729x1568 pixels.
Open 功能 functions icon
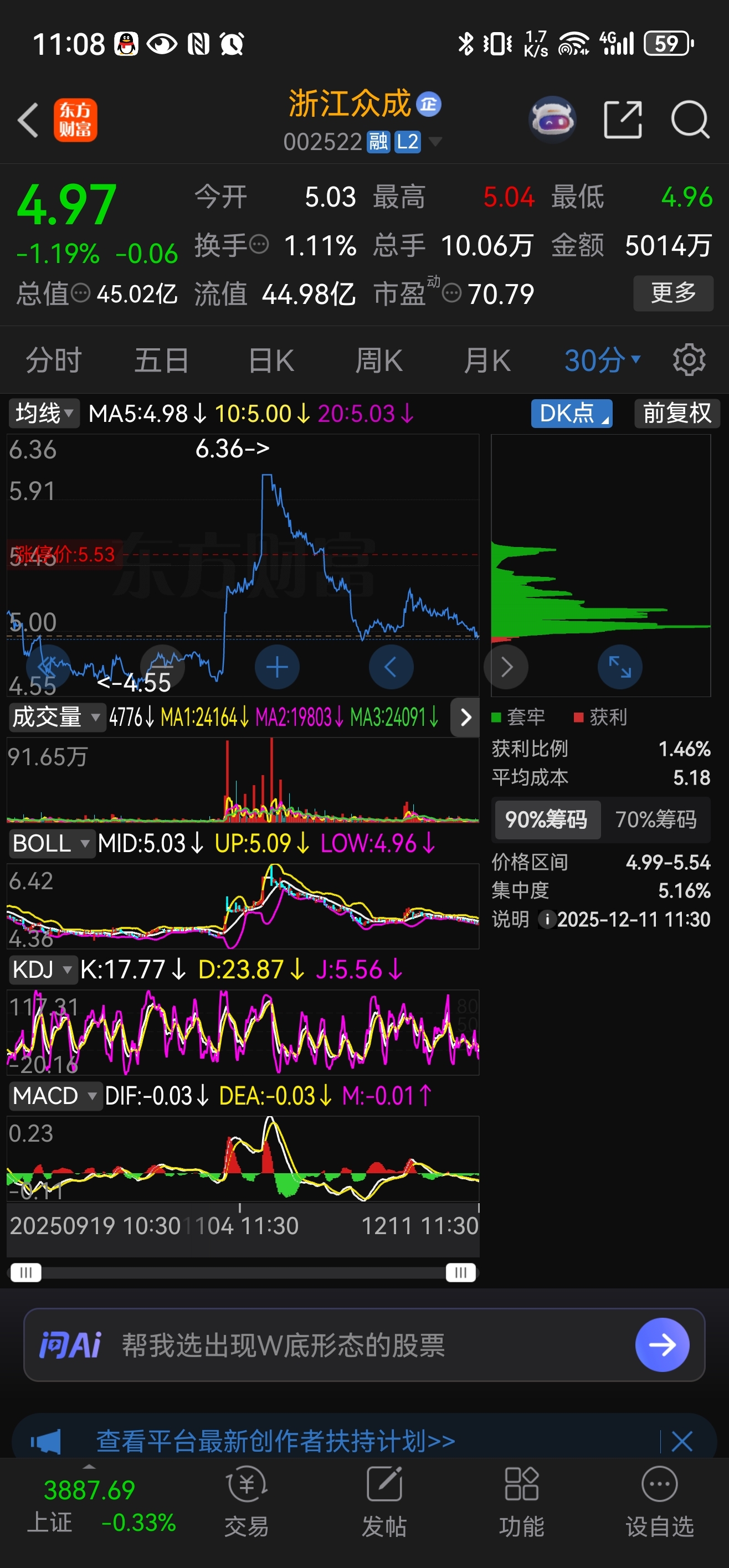[x=522, y=1500]
